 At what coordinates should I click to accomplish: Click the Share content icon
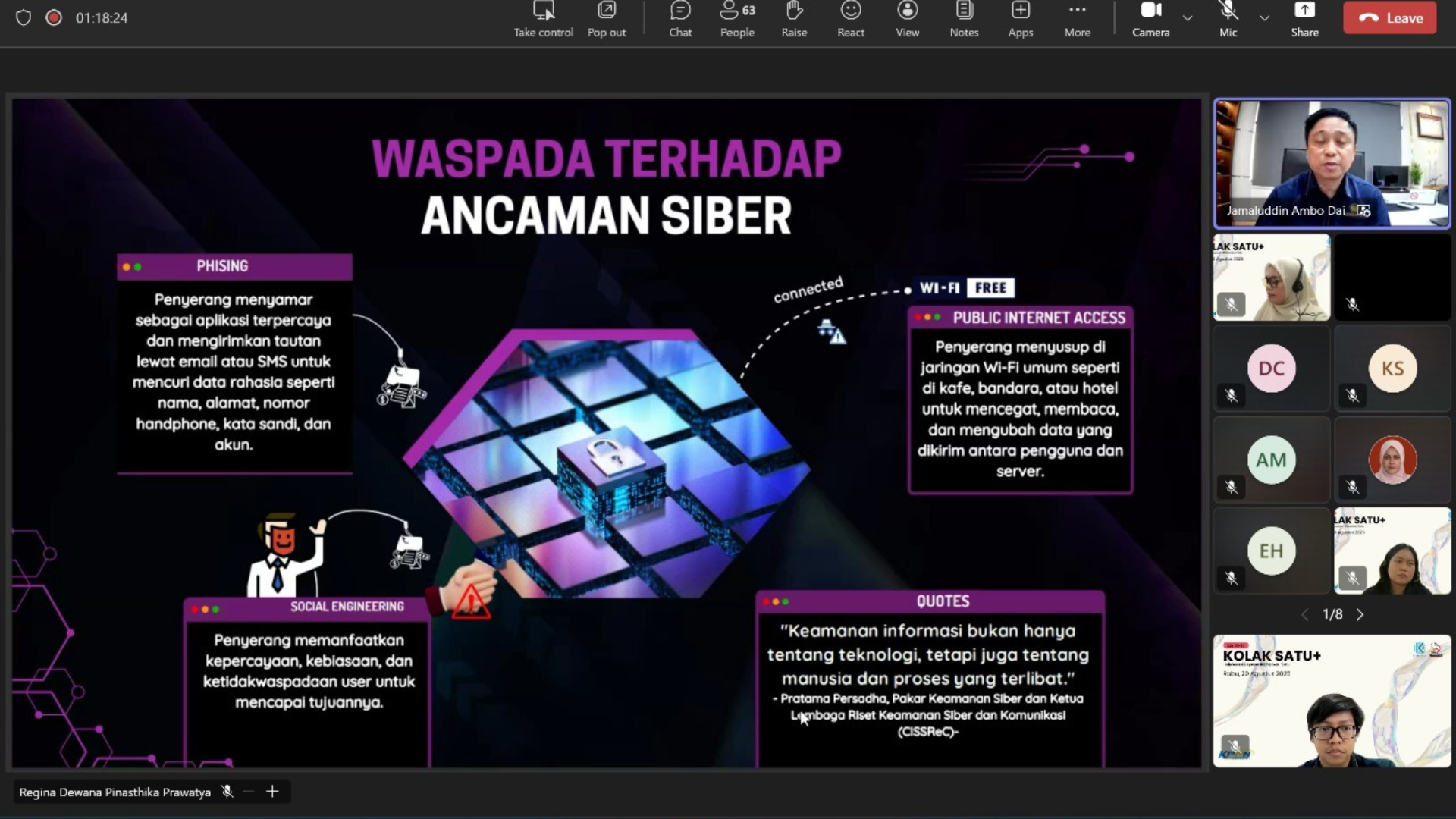pos(1304,19)
